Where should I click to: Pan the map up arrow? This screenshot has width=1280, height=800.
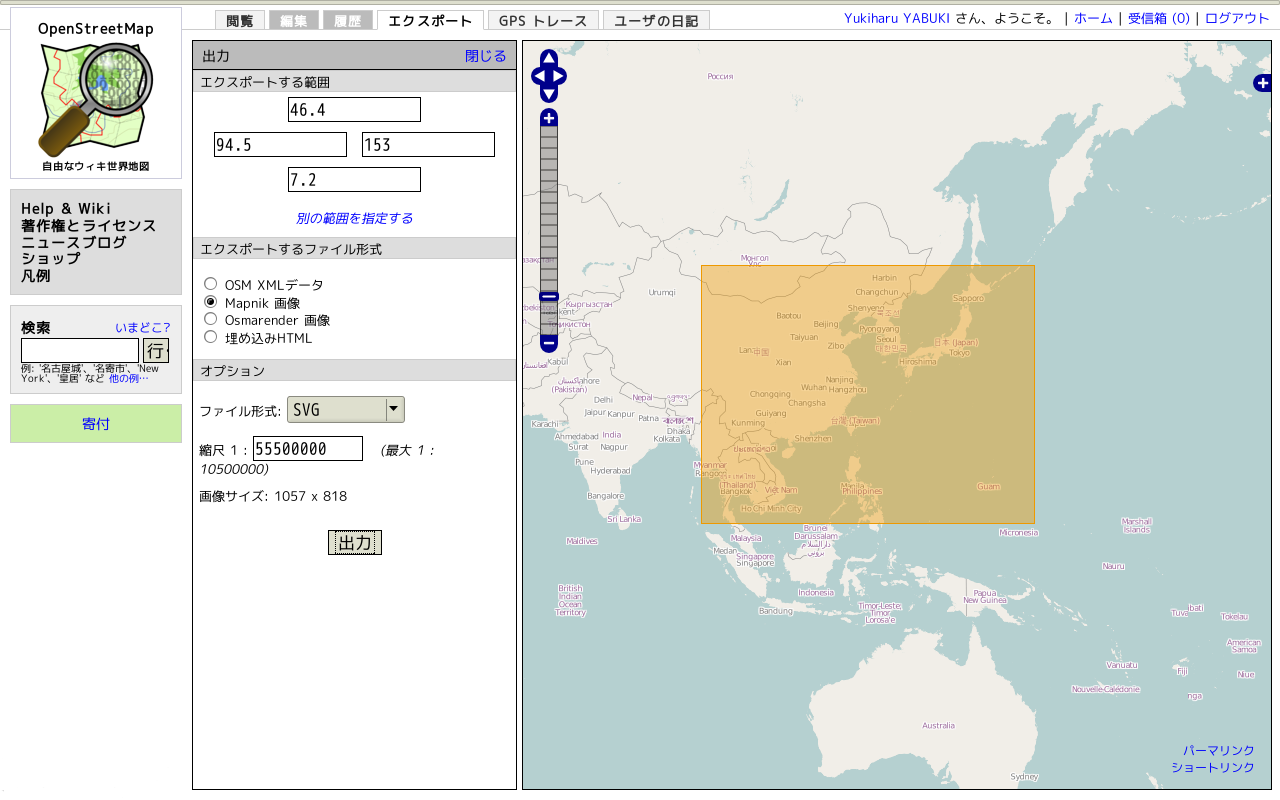pyautogui.click(x=549, y=59)
